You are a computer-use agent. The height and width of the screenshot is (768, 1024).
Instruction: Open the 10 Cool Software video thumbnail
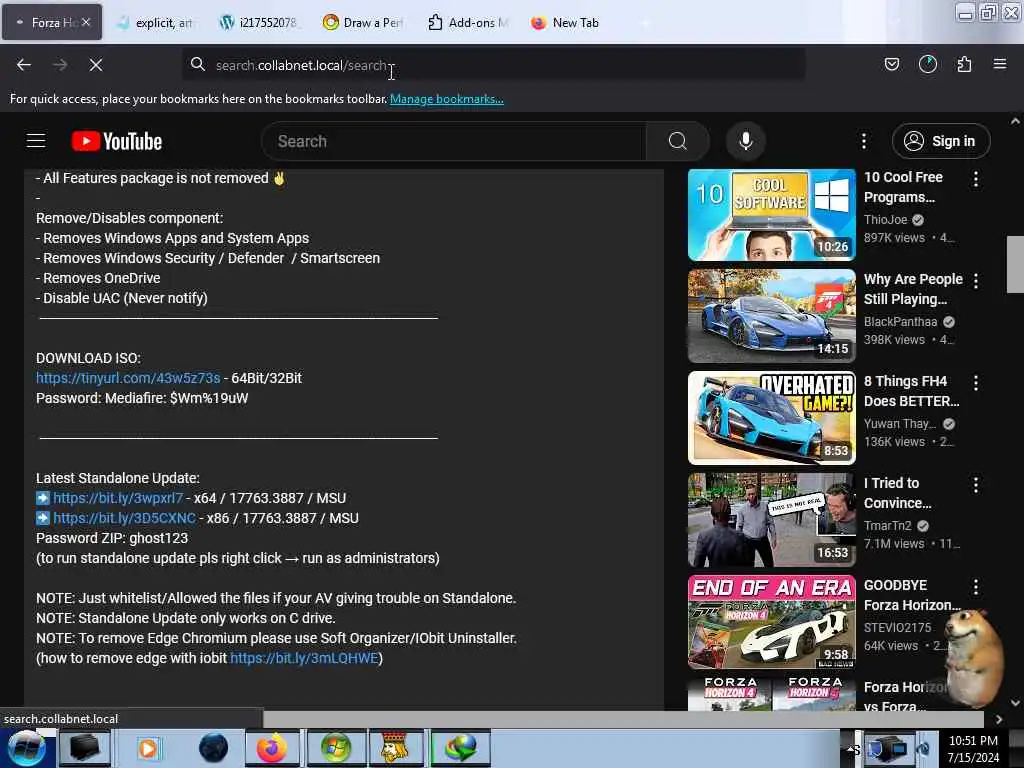771,215
